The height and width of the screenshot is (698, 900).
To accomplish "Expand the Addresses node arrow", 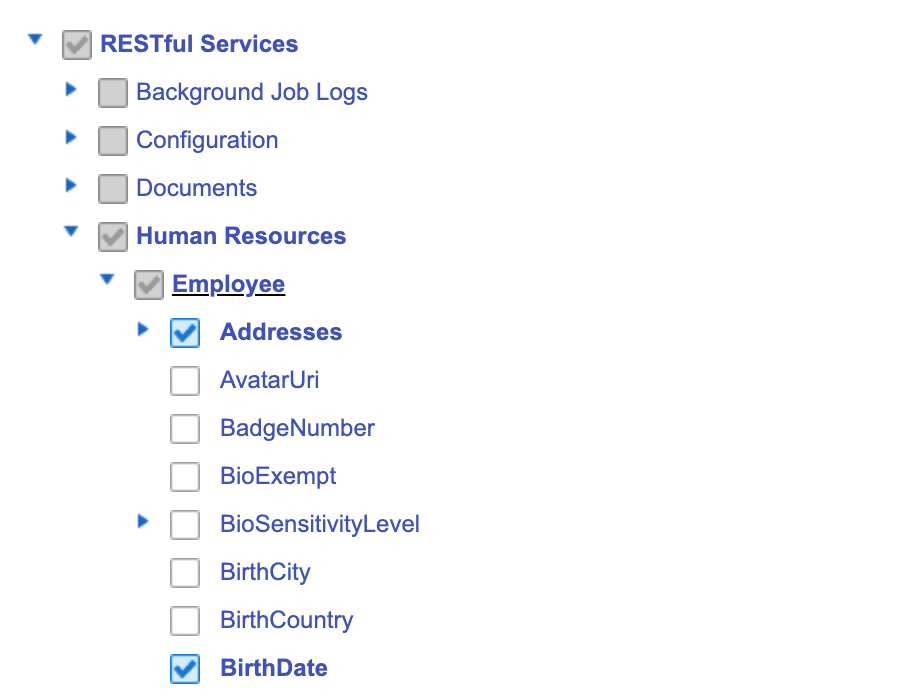I will point(143,329).
